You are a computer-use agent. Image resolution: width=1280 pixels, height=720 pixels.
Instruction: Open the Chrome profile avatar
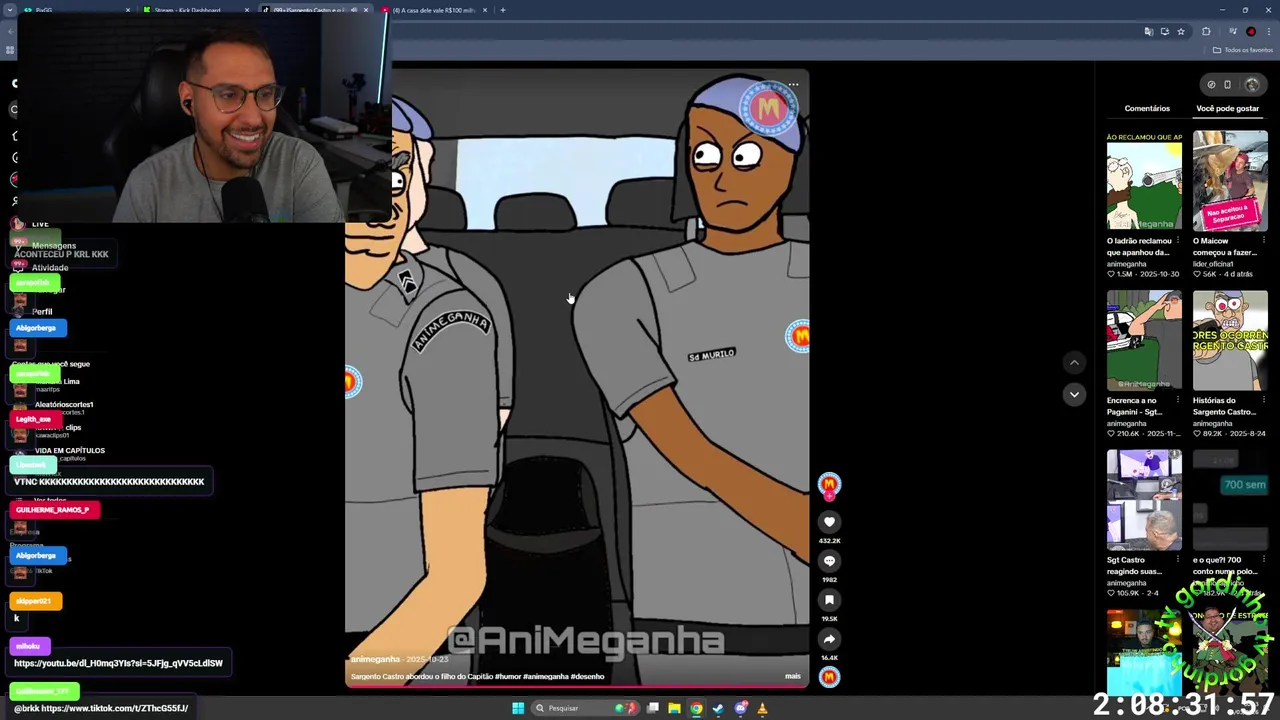tap(1251, 32)
